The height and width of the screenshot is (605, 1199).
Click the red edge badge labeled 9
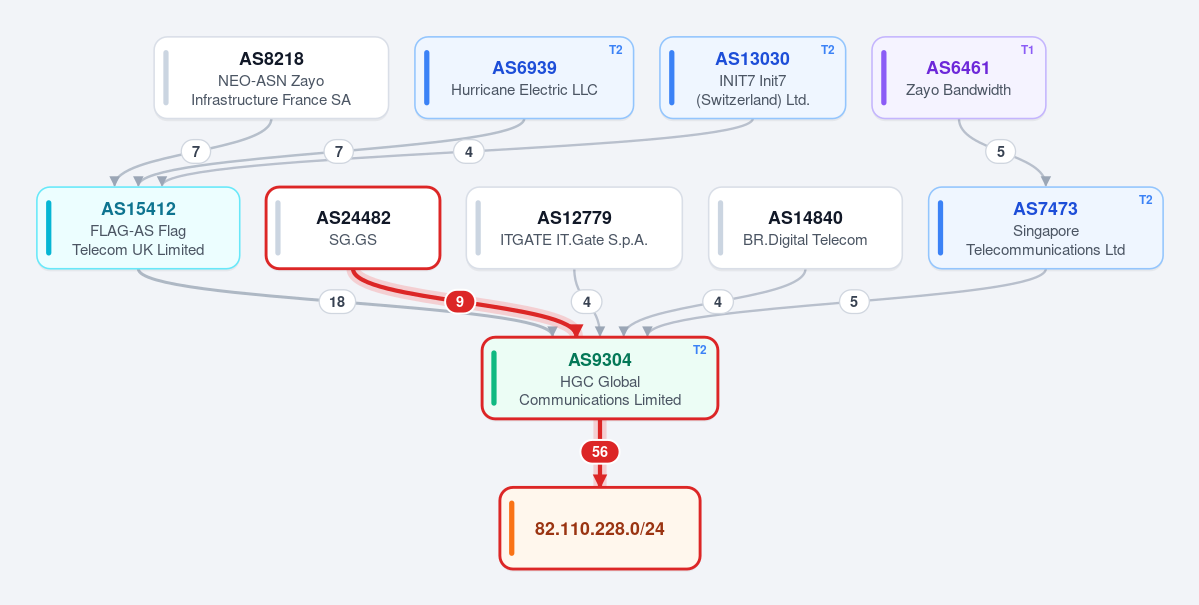[x=460, y=302]
